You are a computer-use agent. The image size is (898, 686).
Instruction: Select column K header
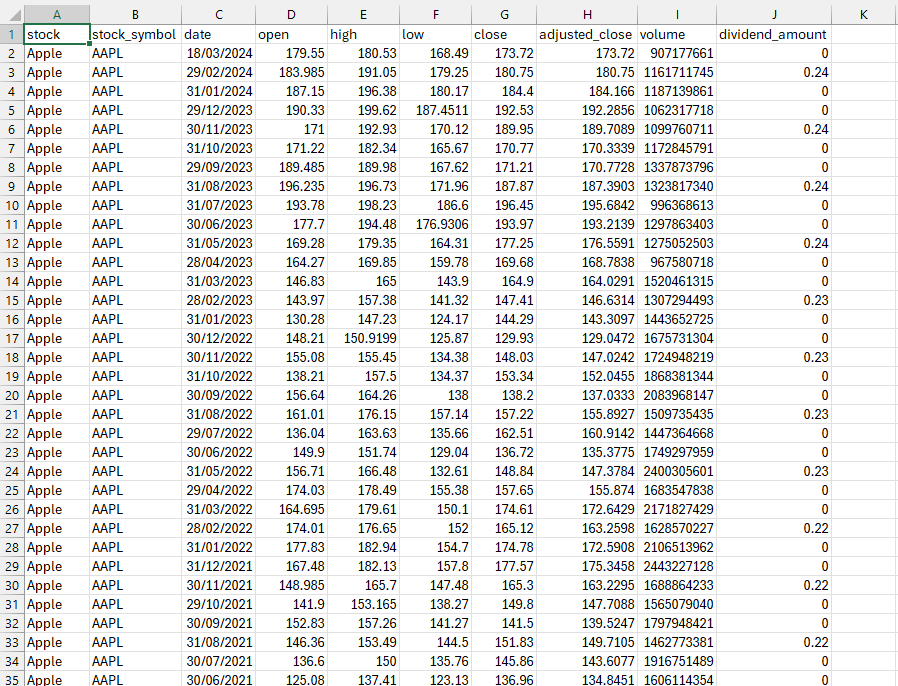(x=864, y=15)
